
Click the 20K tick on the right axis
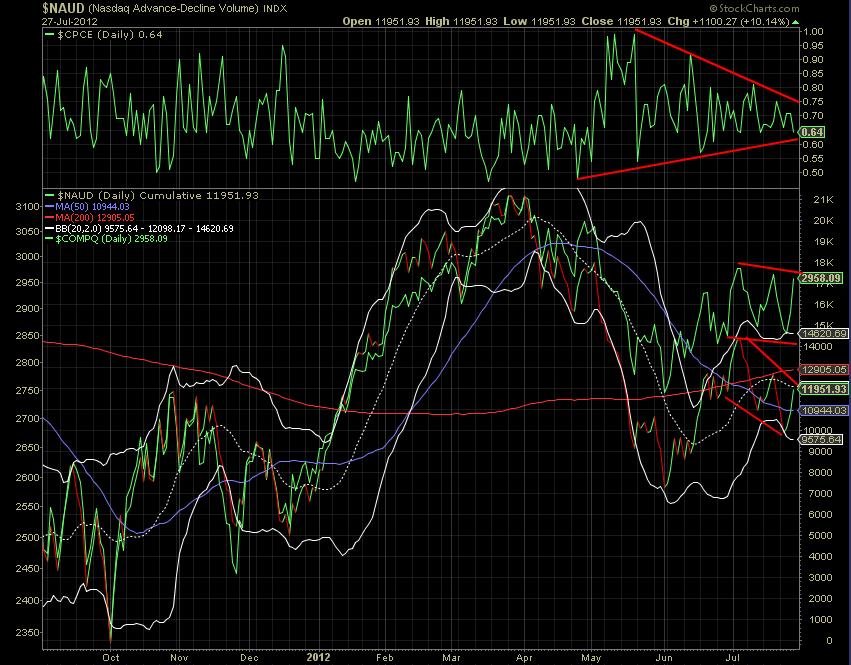coord(823,220)
